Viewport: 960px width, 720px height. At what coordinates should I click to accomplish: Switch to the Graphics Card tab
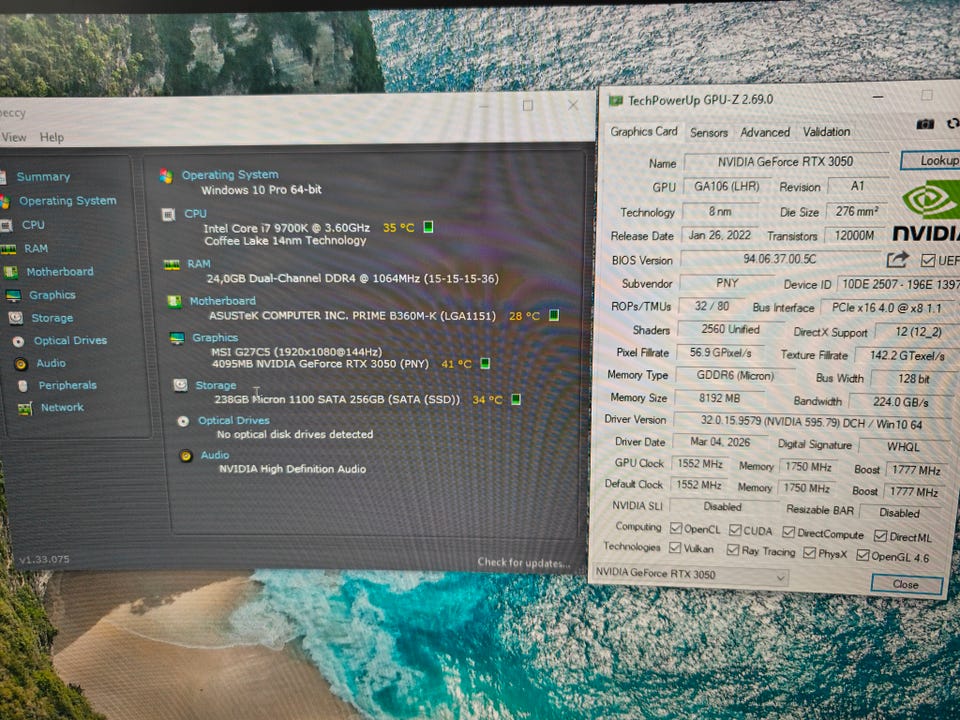click(643, 132)
